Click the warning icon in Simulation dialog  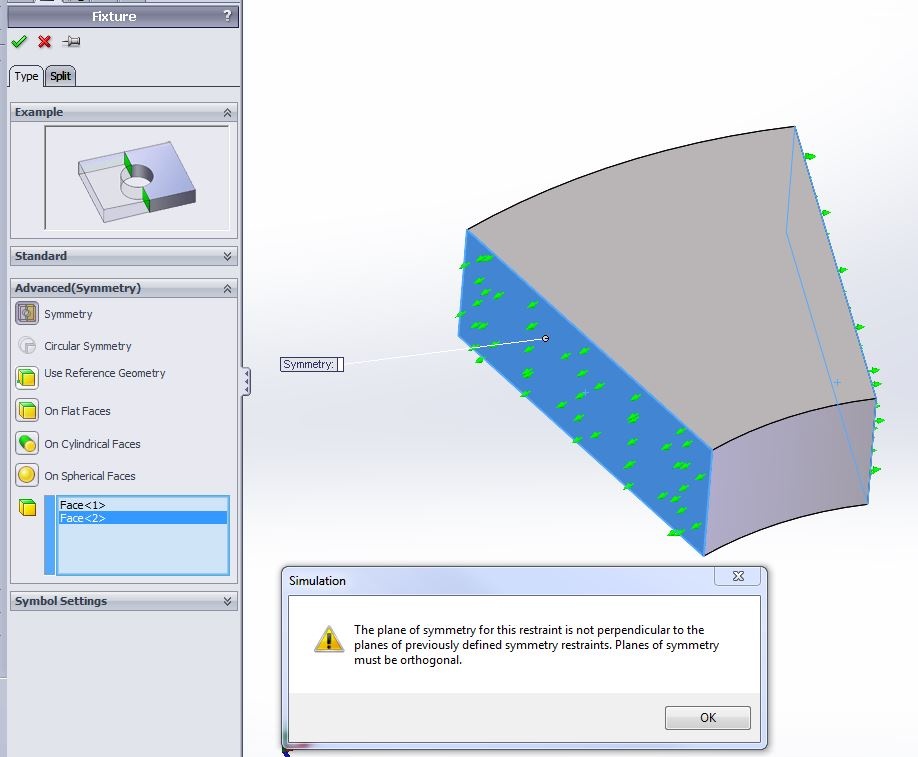(329, 639)
